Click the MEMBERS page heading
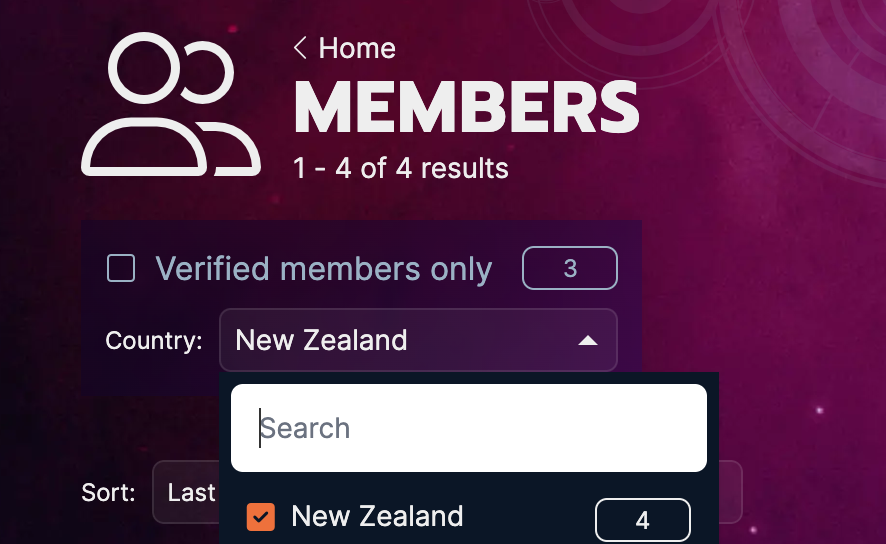This screenshot has width=886, height=544. tap(467, 107)
